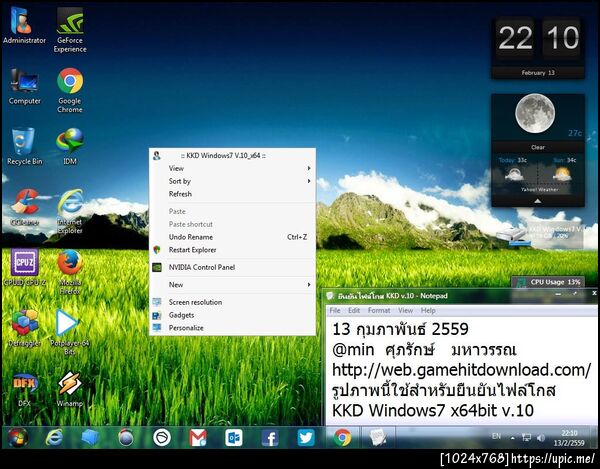Choose Undo Rename in context menu
This screenshot has width=600, height=469.
click(233, 237)
